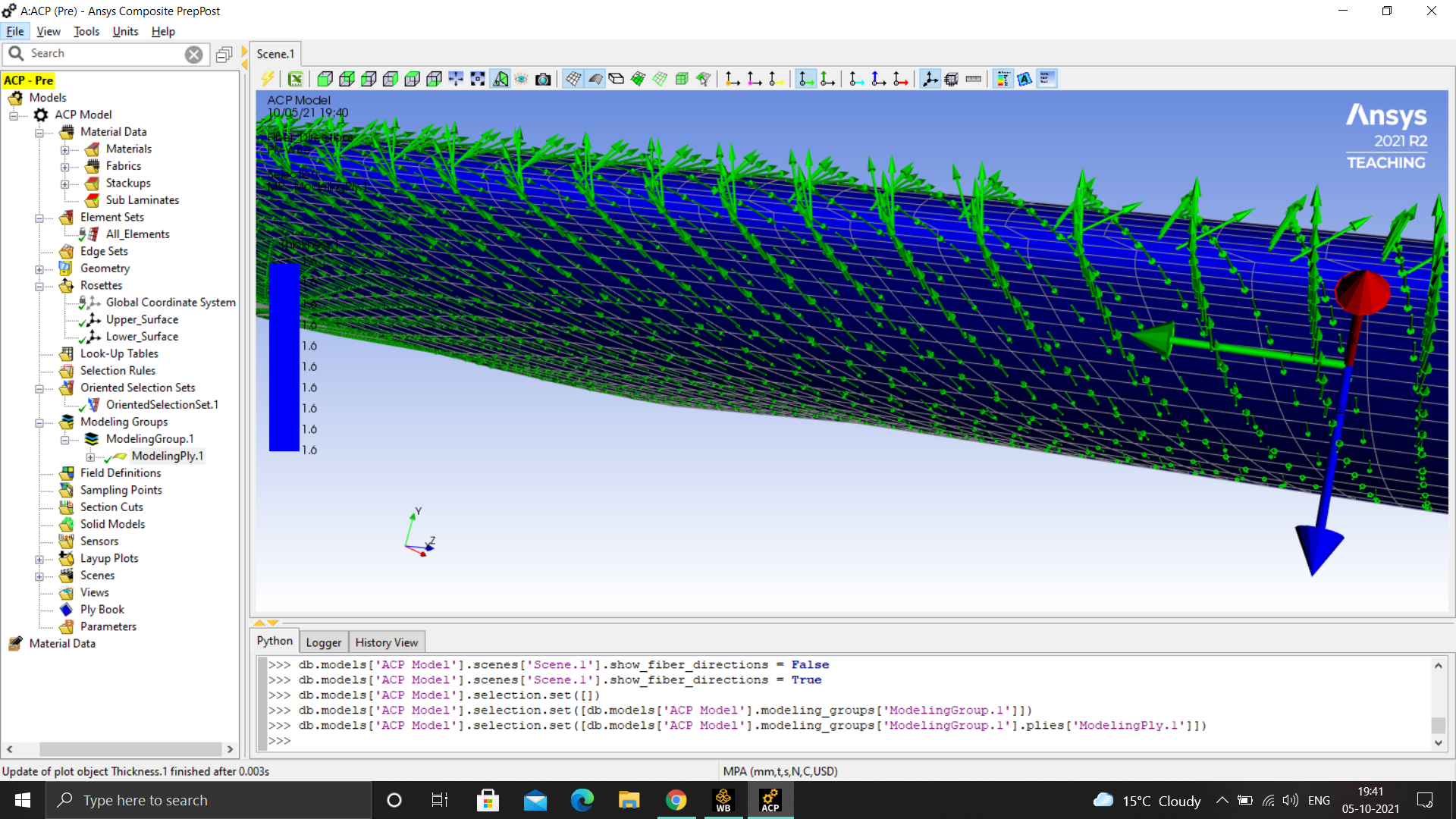The height and width of the screenshot is (819, 1456).
Task: Click the camera snapshot icon
Action: click(543, 79)
